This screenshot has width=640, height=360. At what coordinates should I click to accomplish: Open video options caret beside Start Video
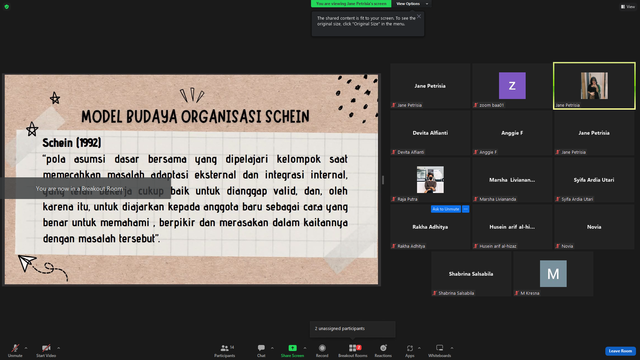click(58, 348)
